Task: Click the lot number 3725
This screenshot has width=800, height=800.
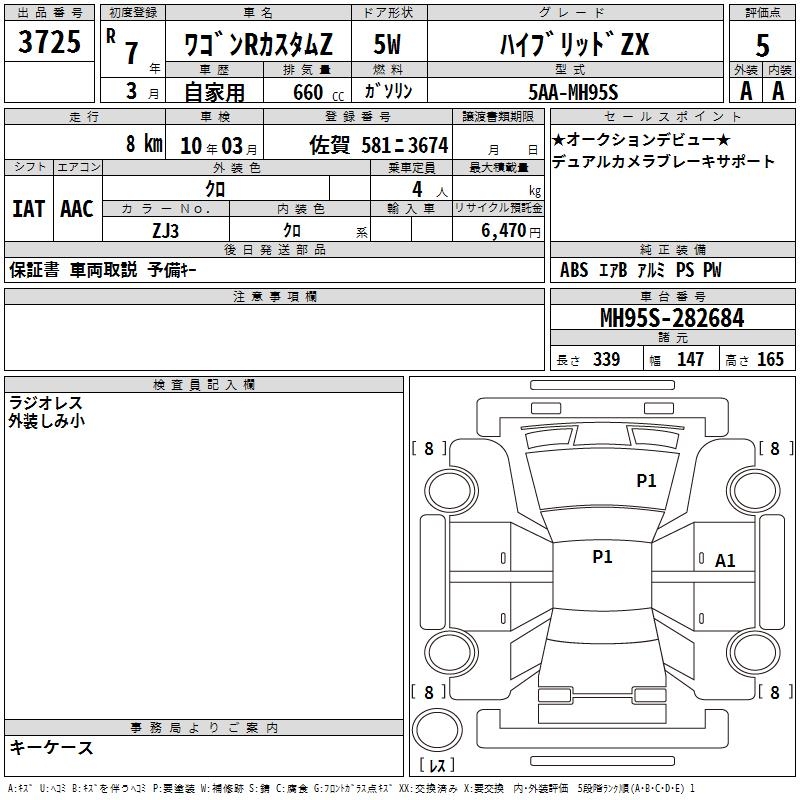Action: coord(50,43)
